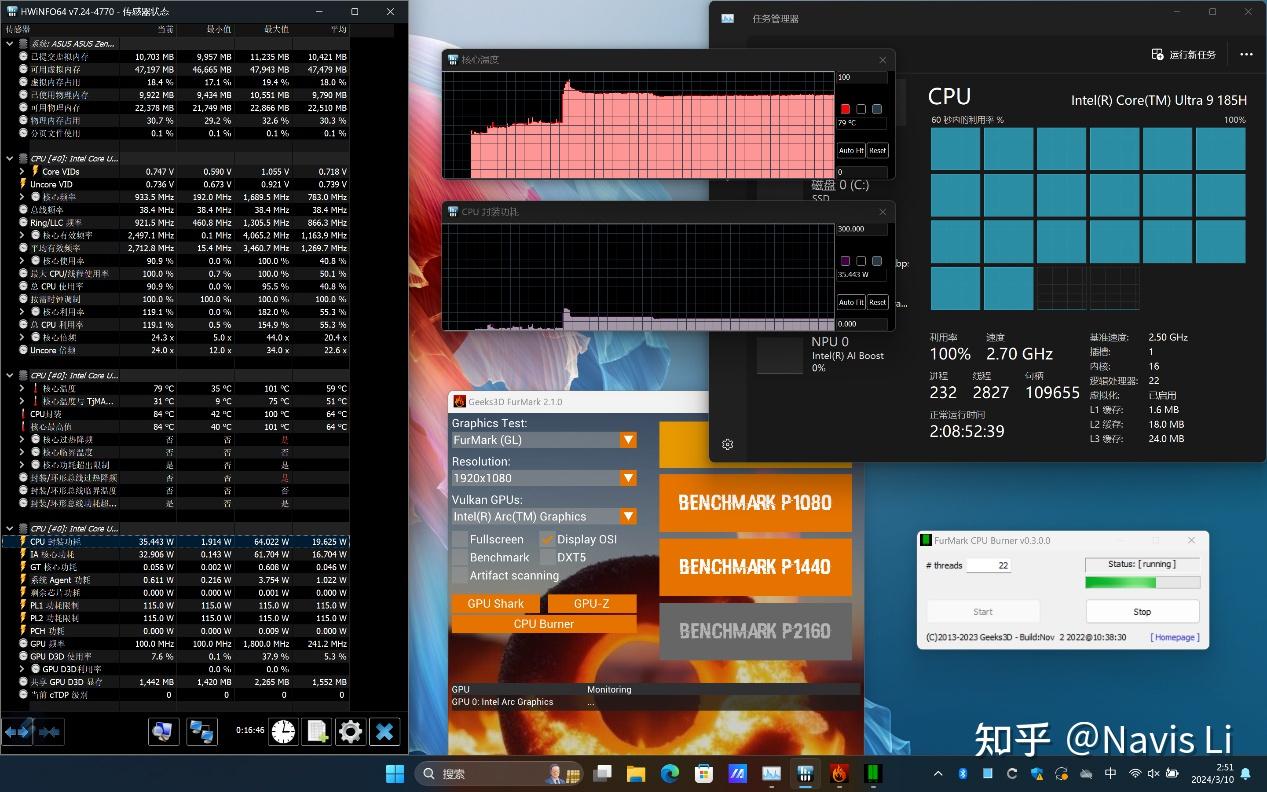Viewport: 1267px width, 792px height.
Task: Open File Explorer from taskbar
Action: coord(636,773)
